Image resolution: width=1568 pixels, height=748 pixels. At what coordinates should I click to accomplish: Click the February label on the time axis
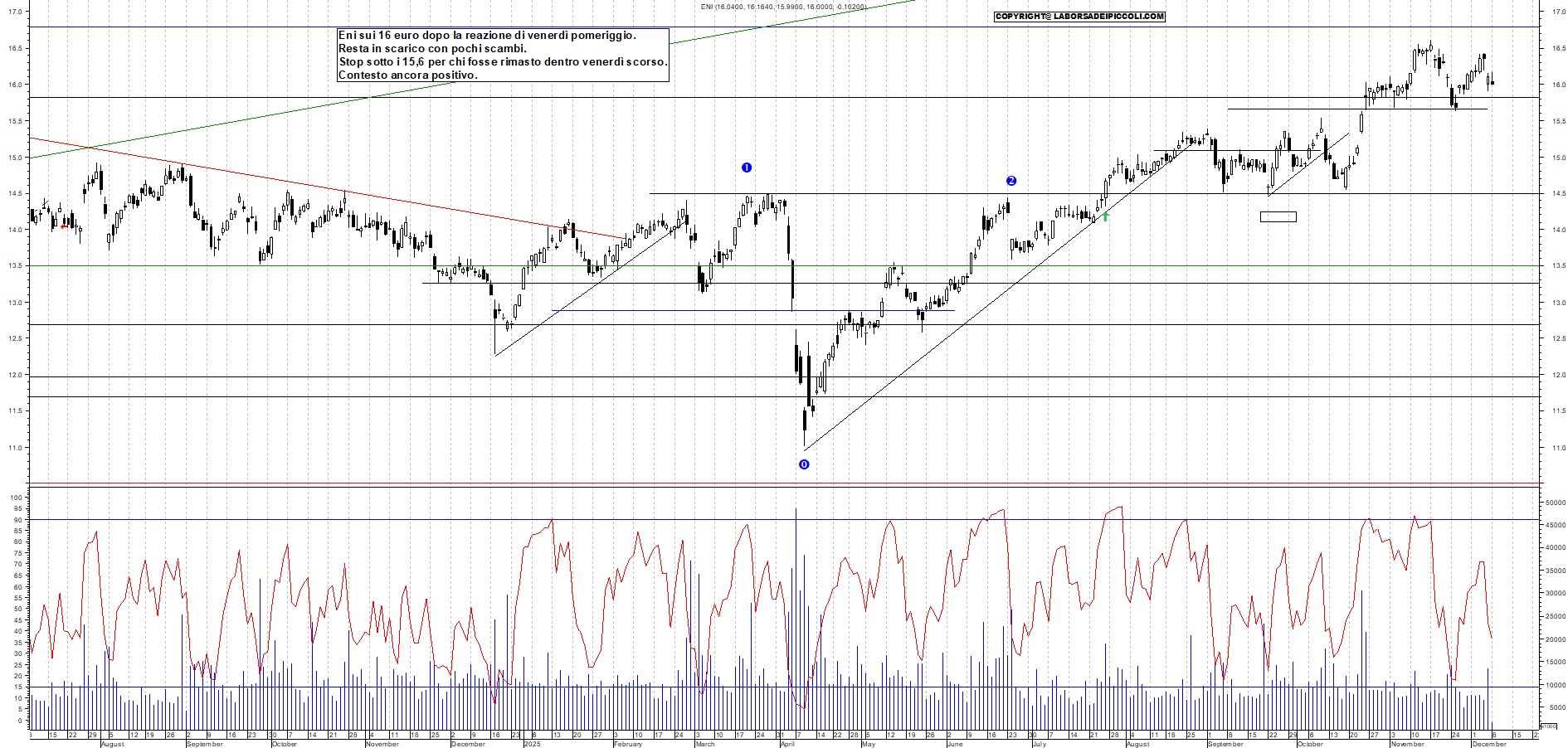point(628,744)
